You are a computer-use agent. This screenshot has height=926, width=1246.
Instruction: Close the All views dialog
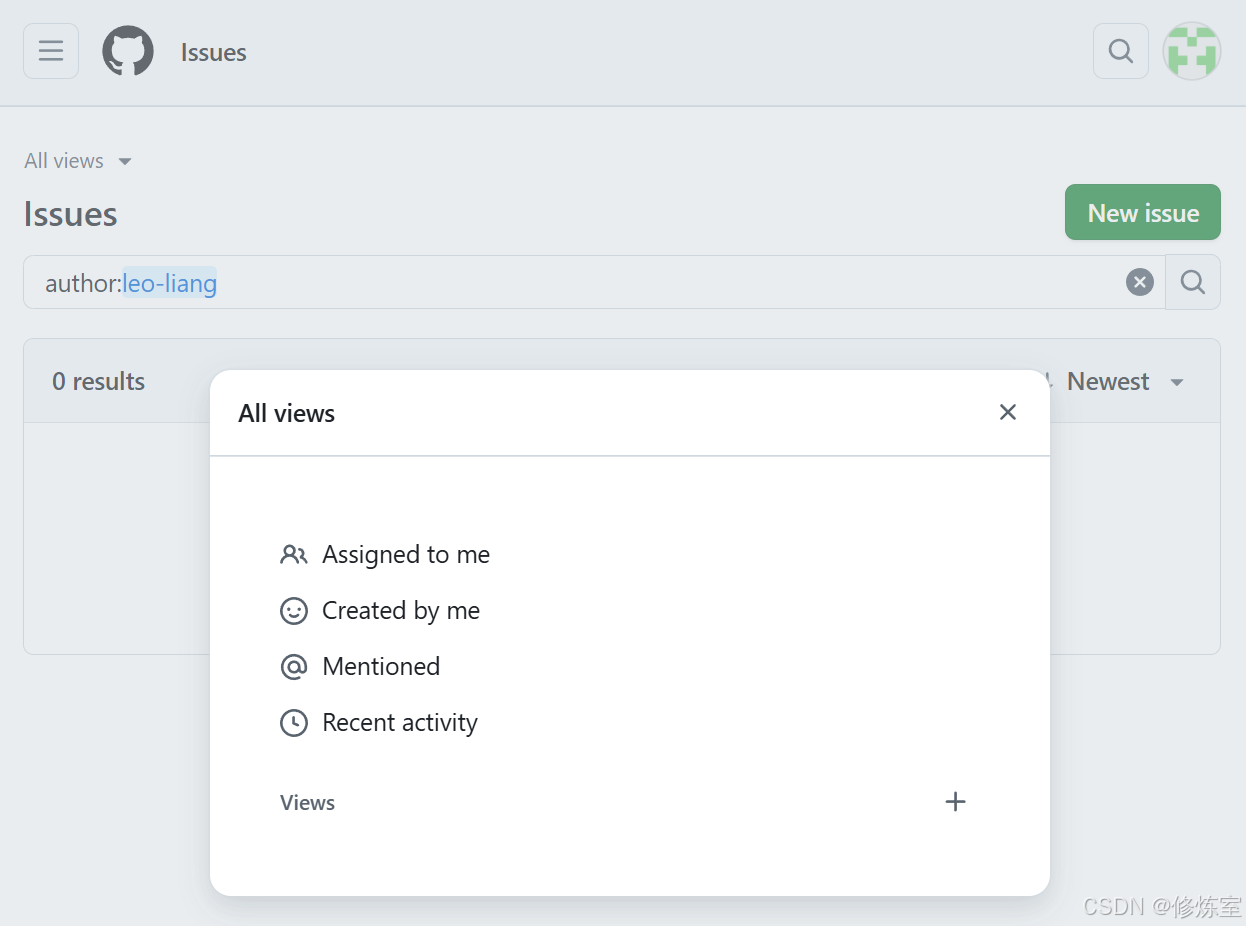1008,413
